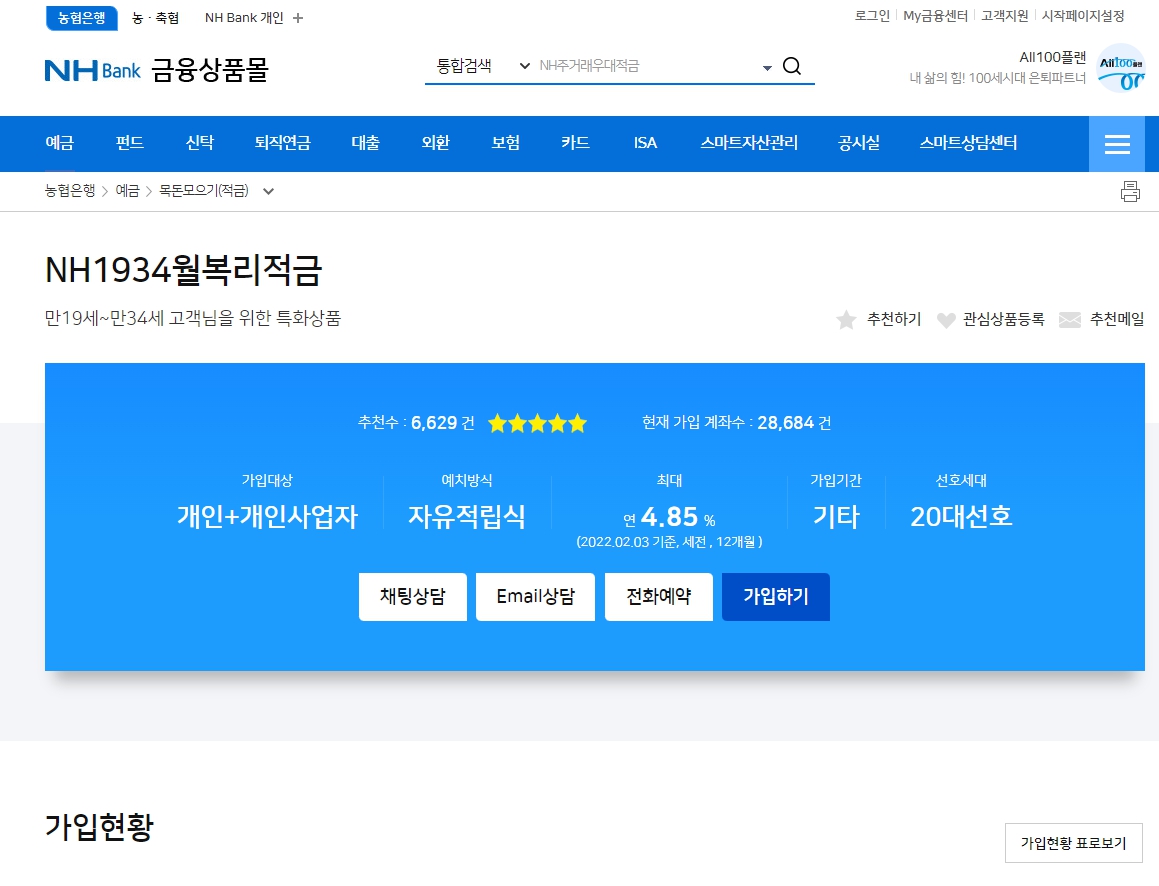Viewport: 1159px width, 886px height.
Task: Click the 가입현황 section heading
Action: 99,827
